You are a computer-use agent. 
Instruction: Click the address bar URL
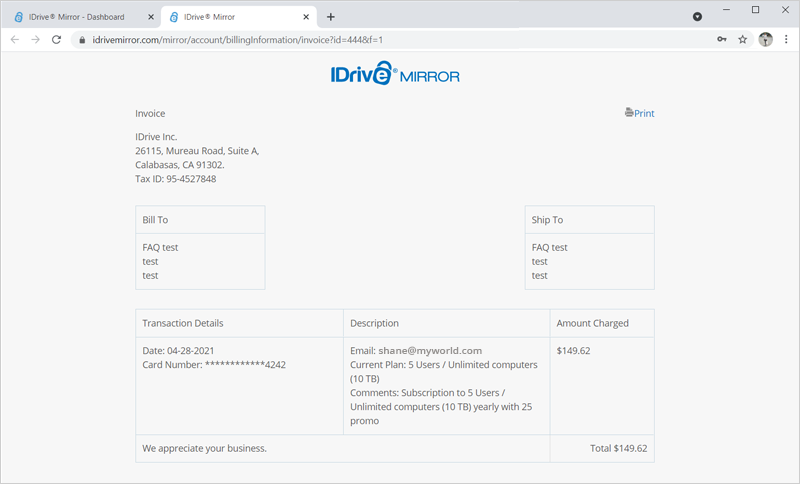coord(237,40)
